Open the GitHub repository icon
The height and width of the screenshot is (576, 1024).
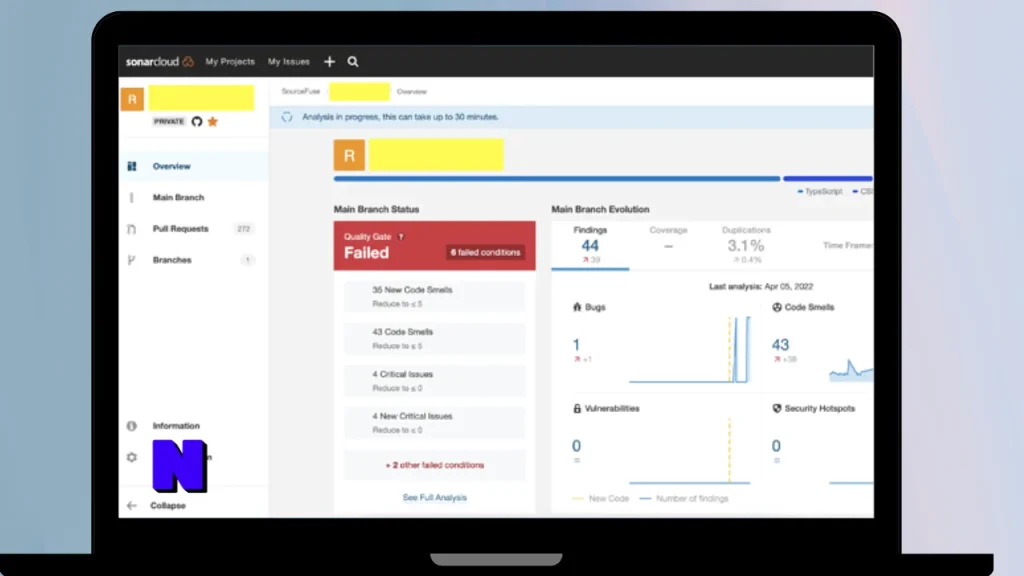[197, 121]
